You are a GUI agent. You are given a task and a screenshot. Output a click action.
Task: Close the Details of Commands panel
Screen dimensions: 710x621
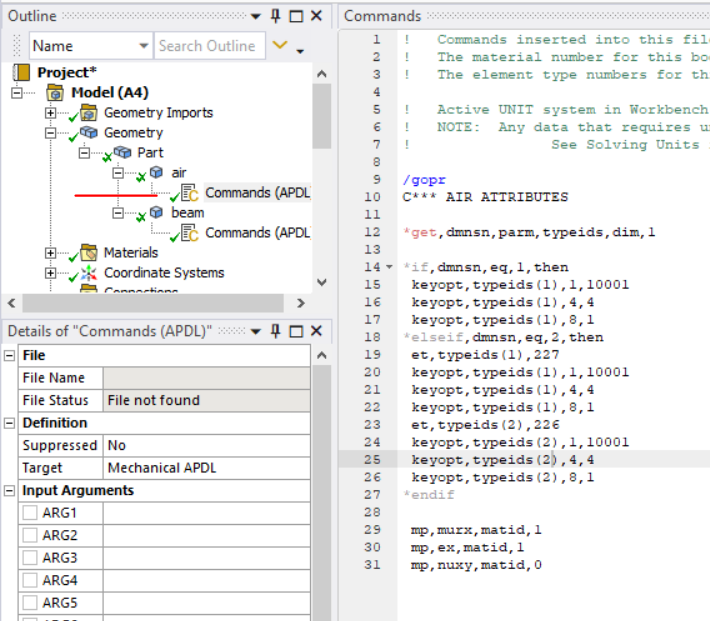pyautogui.click(x=317, y=331)
